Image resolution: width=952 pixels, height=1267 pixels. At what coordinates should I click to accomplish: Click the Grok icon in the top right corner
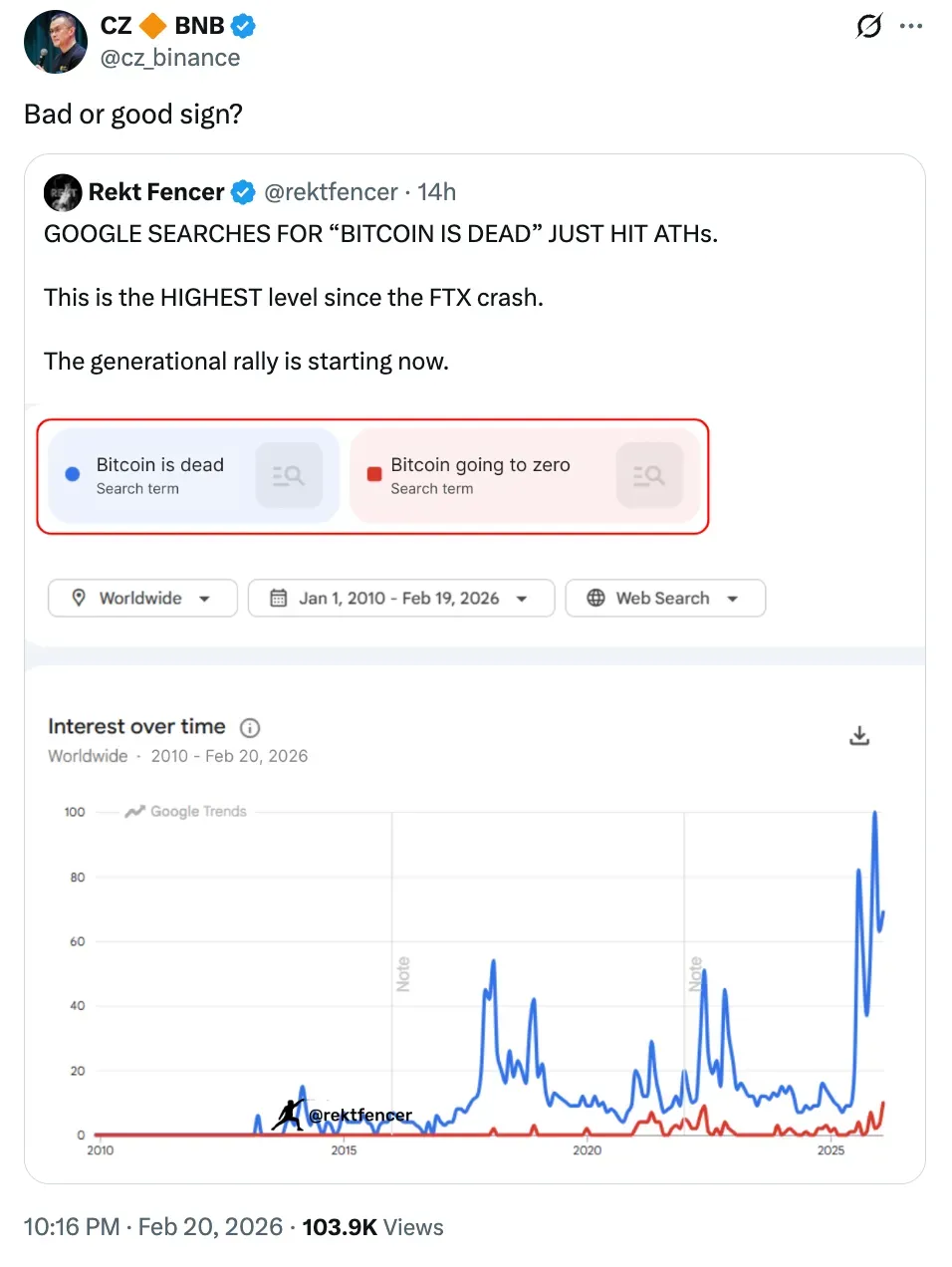point(868,27)
